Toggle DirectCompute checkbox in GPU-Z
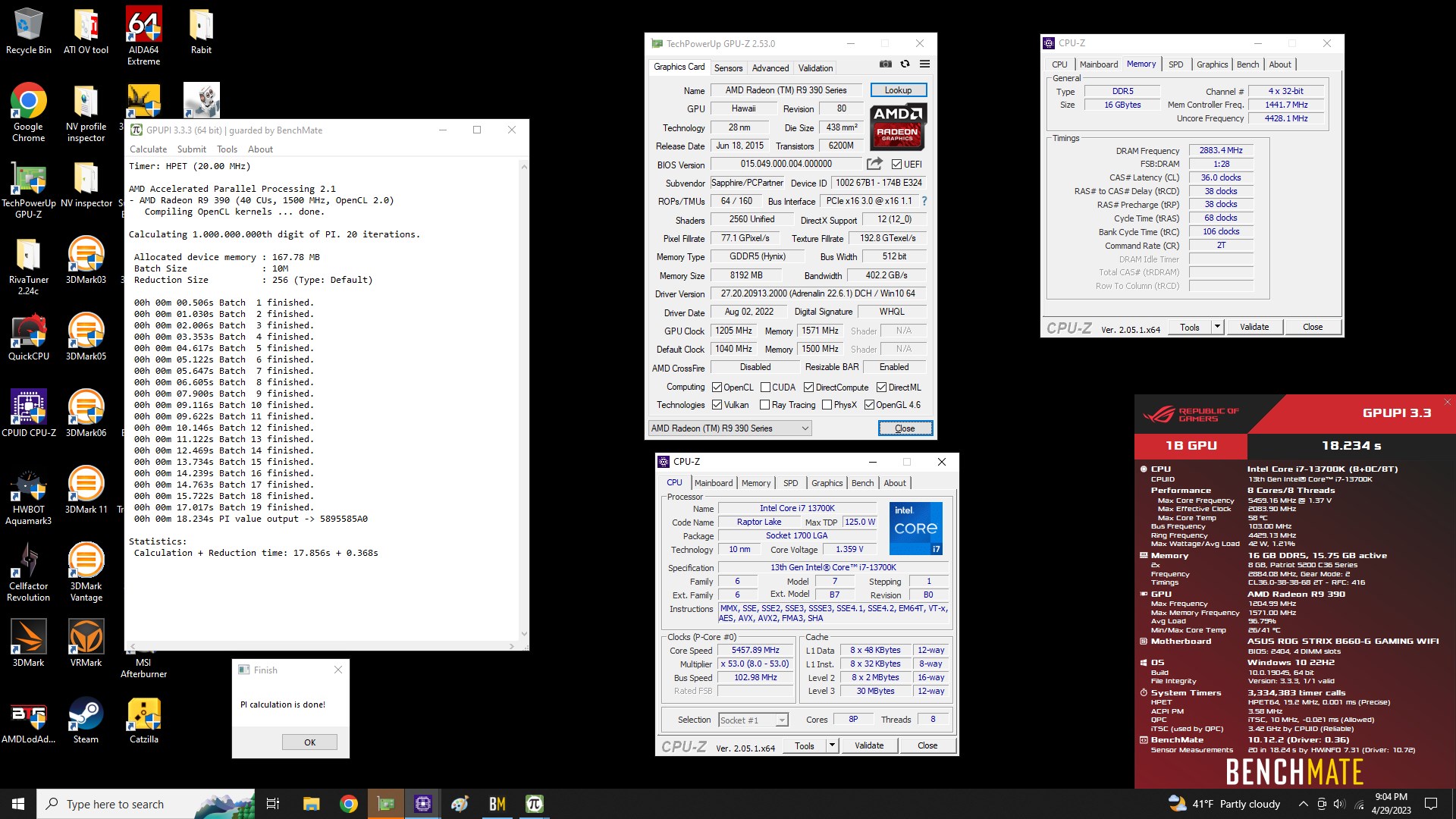Image resolution: width=1456 pixels, height=819 pixels. (808, 388)
